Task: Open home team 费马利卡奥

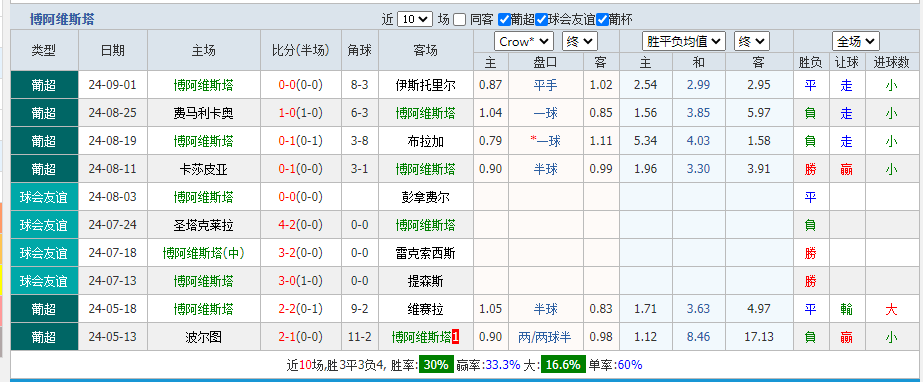Action: tap(203, 113)
